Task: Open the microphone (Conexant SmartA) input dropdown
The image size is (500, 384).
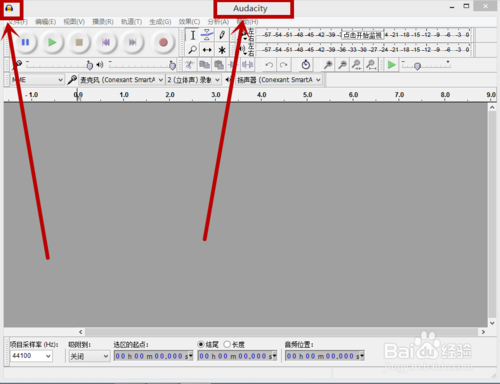Action: click(x=121, y=80)
